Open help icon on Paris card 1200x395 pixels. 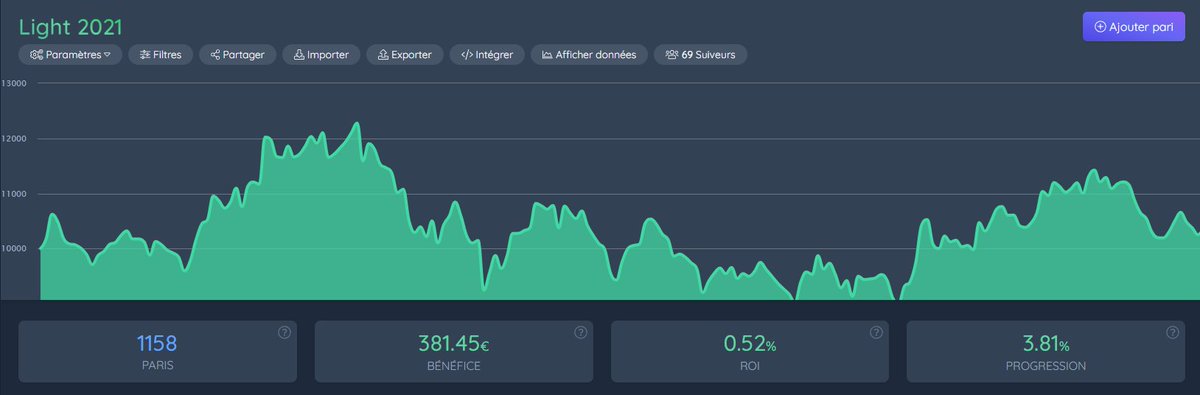pos(284,333)
